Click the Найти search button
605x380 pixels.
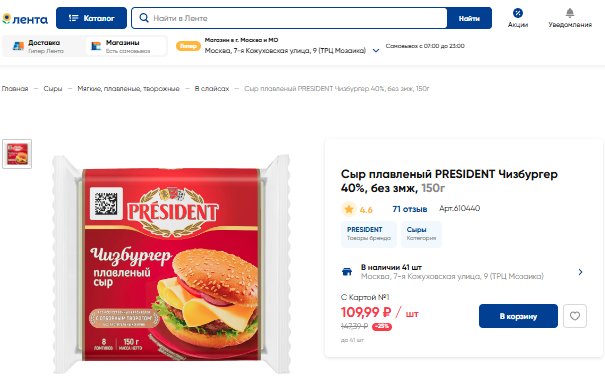pyautogui.click(x=469, y=18)
